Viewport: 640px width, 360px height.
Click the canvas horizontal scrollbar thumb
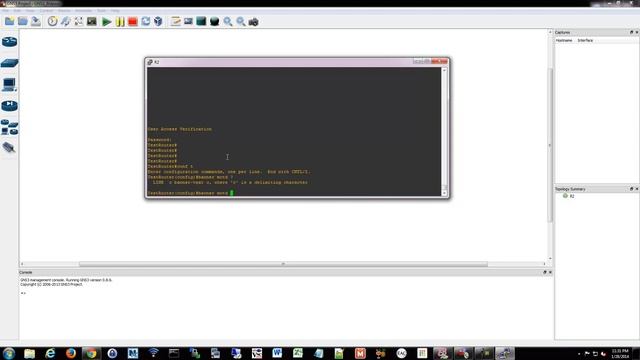[x=283, y=264]
